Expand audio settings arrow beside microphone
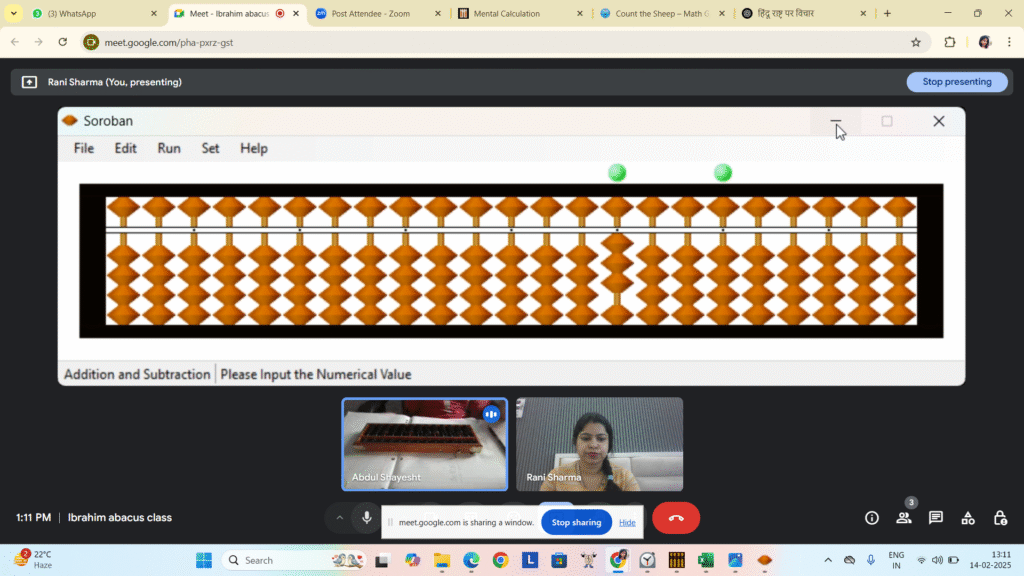Screen dimensions: 1024x576 340,518
